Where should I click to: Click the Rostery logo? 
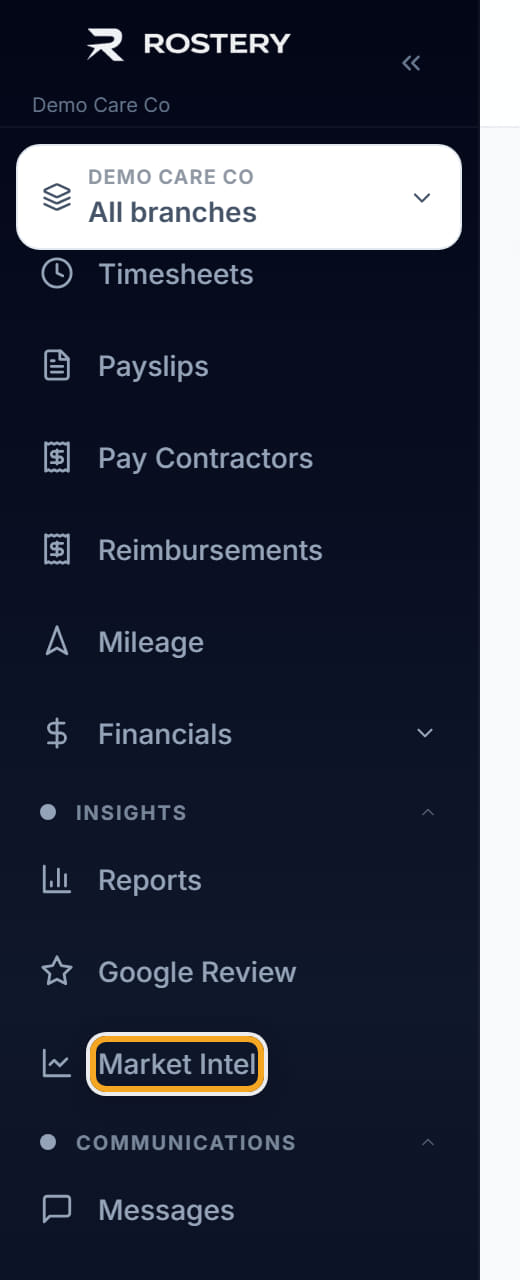point(188,44)
